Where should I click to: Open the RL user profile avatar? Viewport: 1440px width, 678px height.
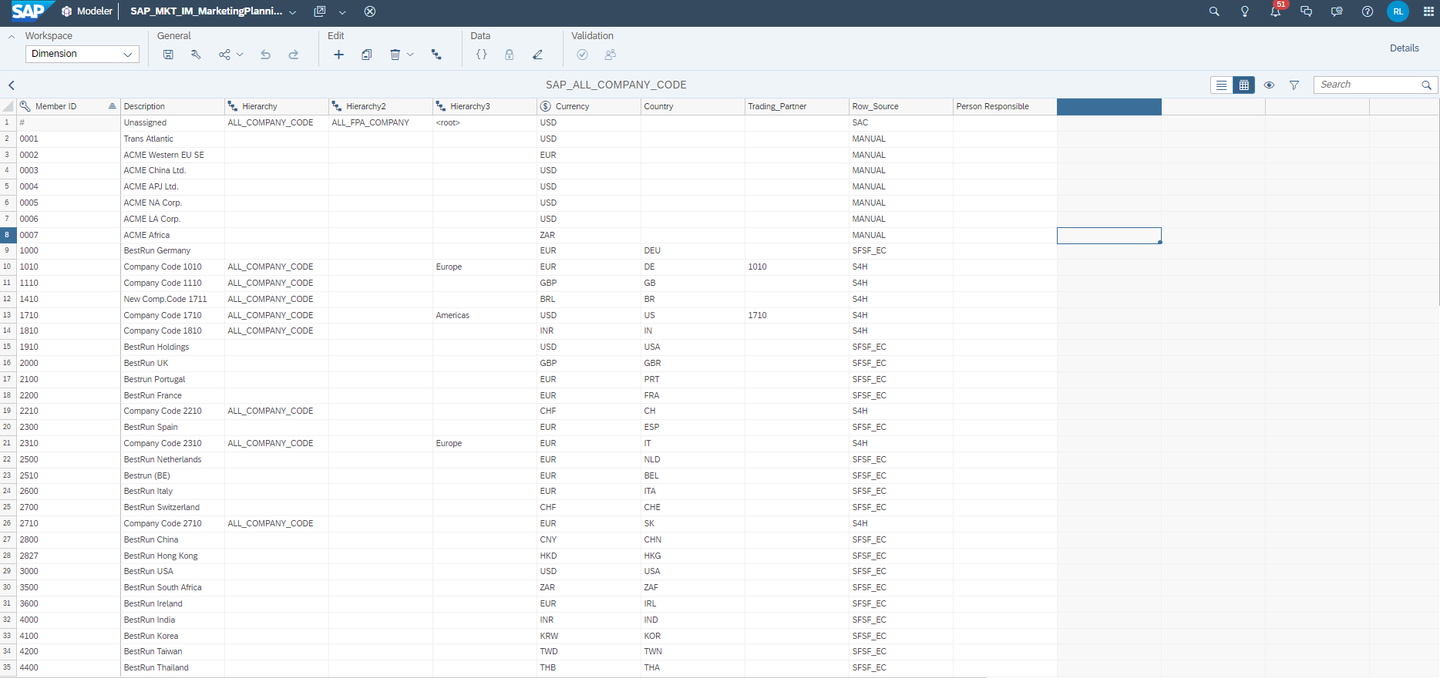[x=1397, y=12]
